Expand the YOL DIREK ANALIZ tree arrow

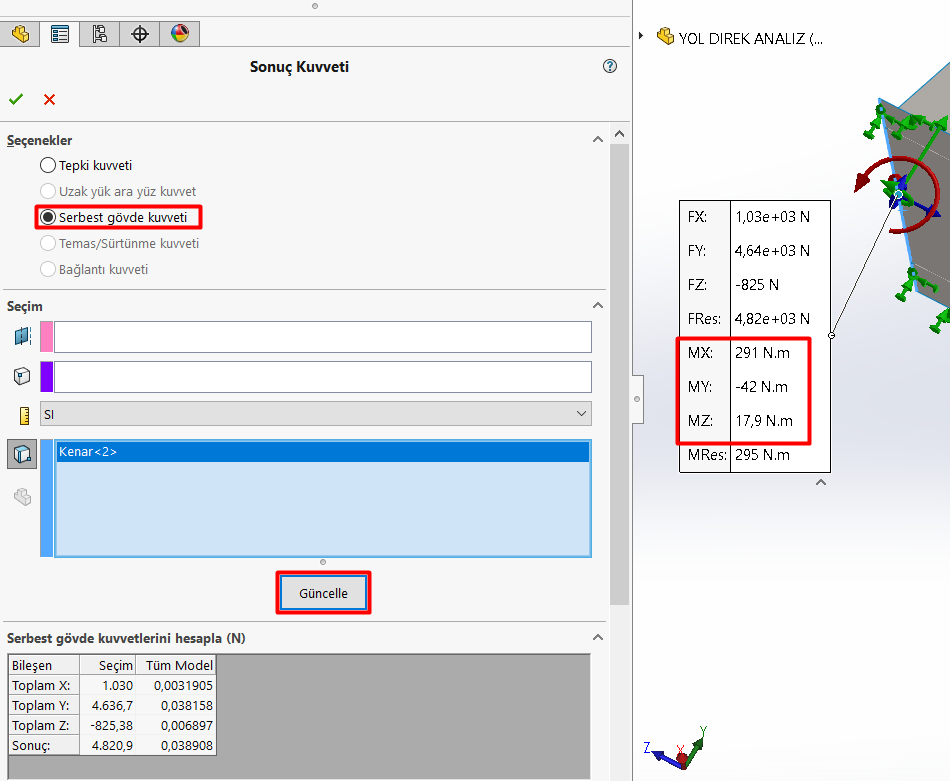[x=641, y=36]
